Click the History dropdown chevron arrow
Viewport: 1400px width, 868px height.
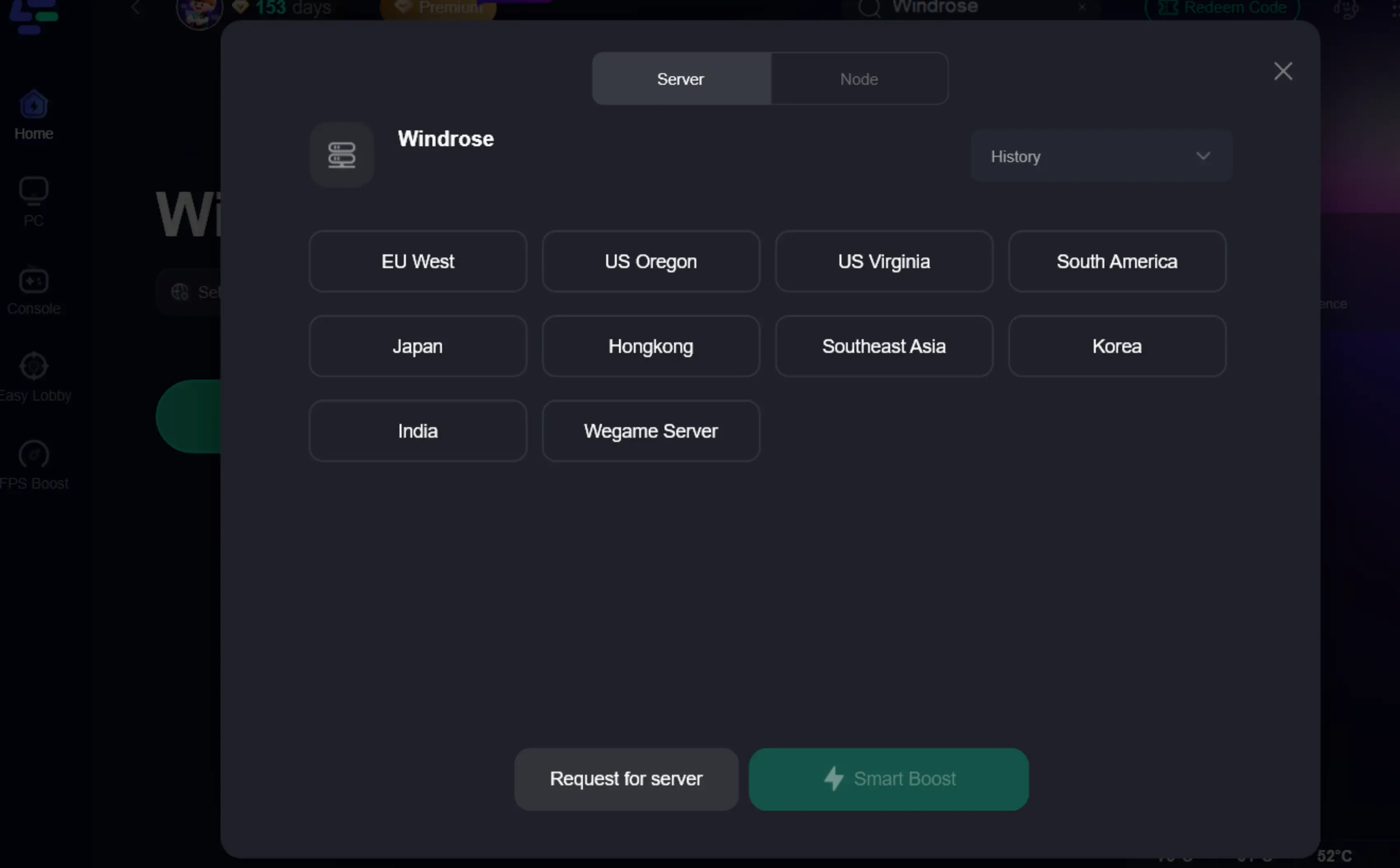(1202, 156)
